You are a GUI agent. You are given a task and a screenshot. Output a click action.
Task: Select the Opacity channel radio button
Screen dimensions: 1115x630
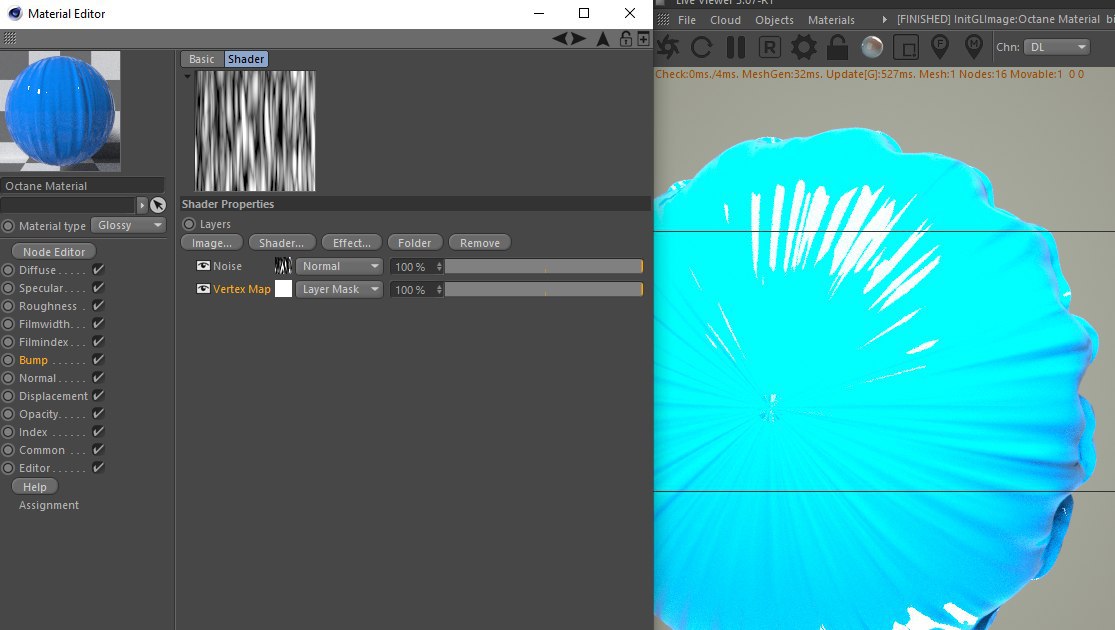(x=9, y=414)
